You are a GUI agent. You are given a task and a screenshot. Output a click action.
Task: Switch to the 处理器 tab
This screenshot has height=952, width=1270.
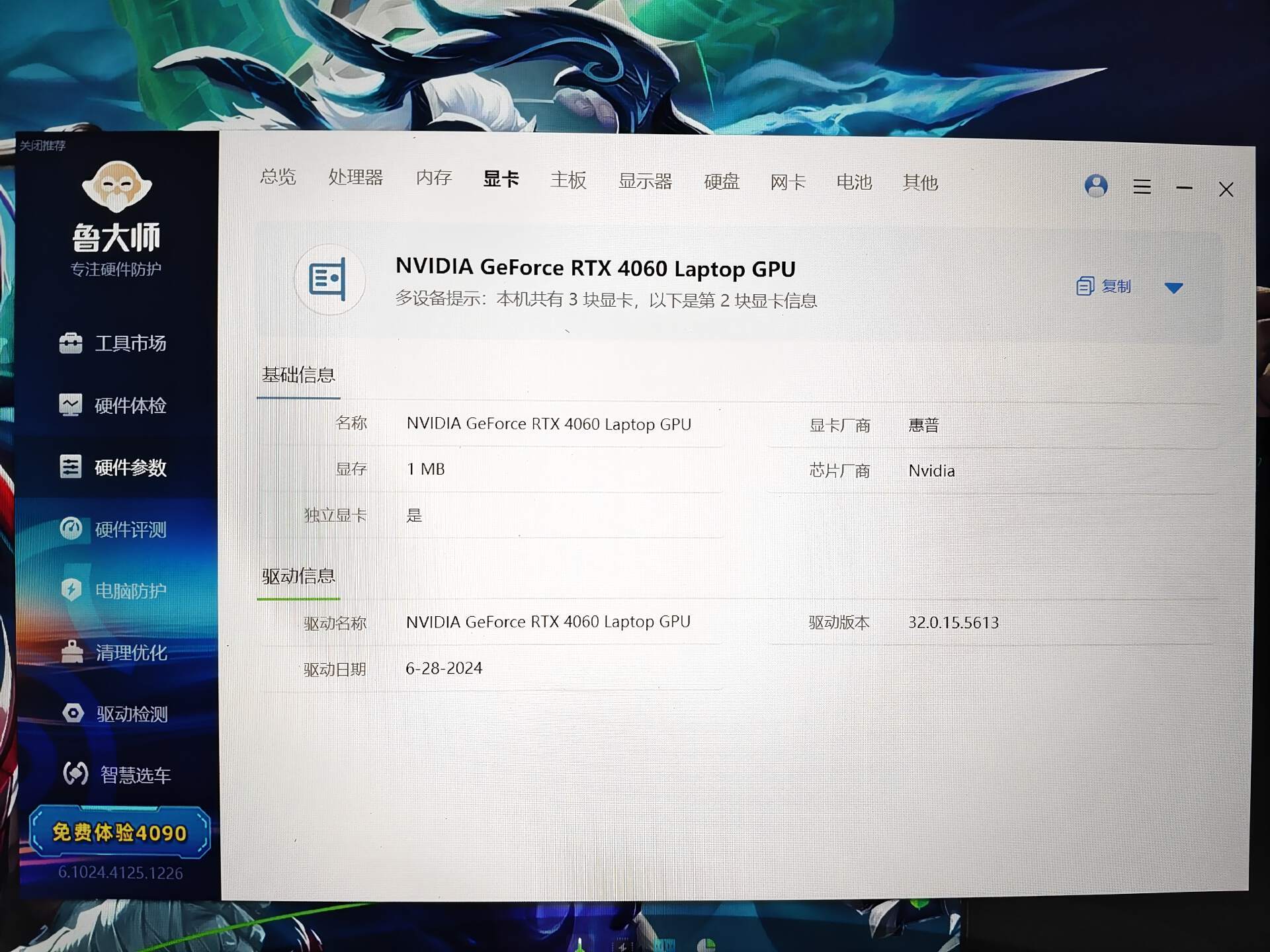pos(355,177)
